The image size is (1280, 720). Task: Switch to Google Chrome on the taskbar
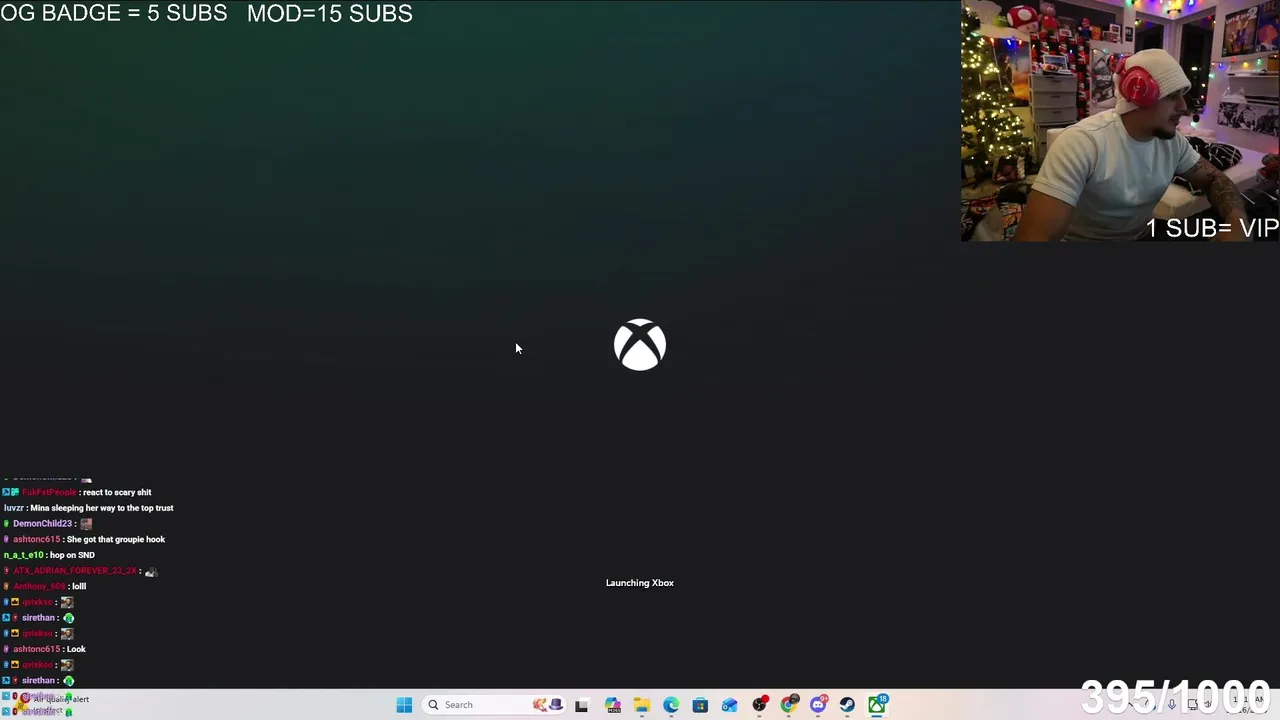(x=789, y=705)
